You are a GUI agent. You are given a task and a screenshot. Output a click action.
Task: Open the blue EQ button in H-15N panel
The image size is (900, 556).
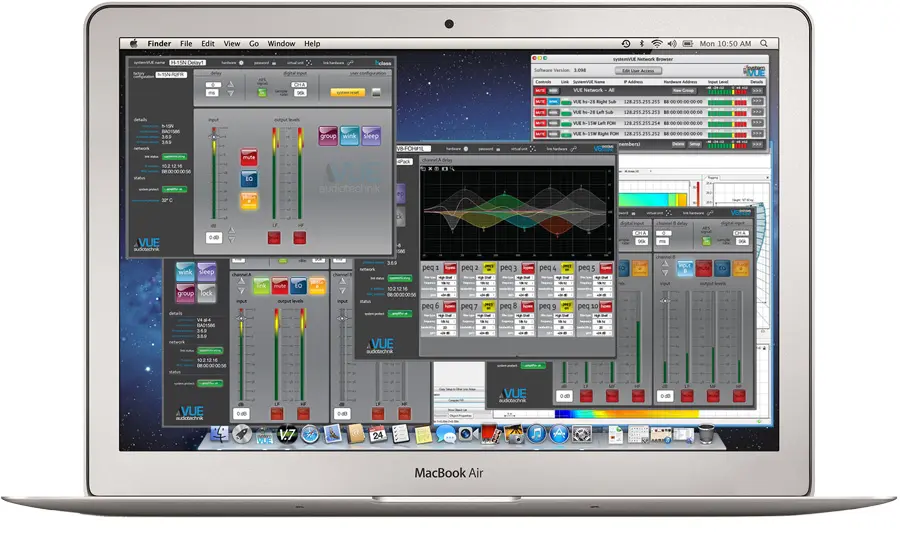pyautogui.click(x=249, y=179)
